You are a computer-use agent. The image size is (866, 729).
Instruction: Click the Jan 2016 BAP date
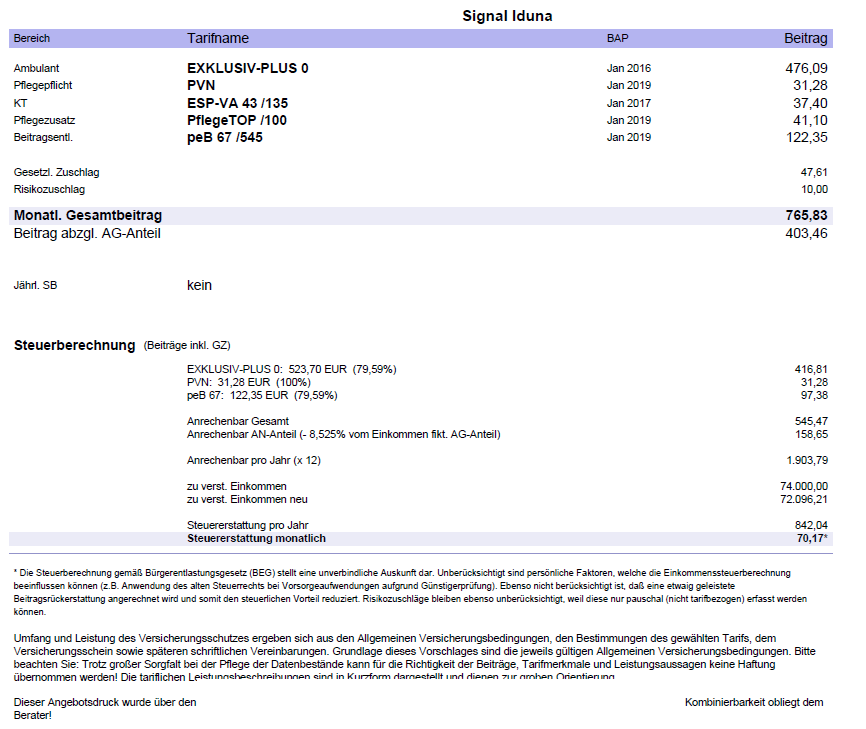pos(628,69)
